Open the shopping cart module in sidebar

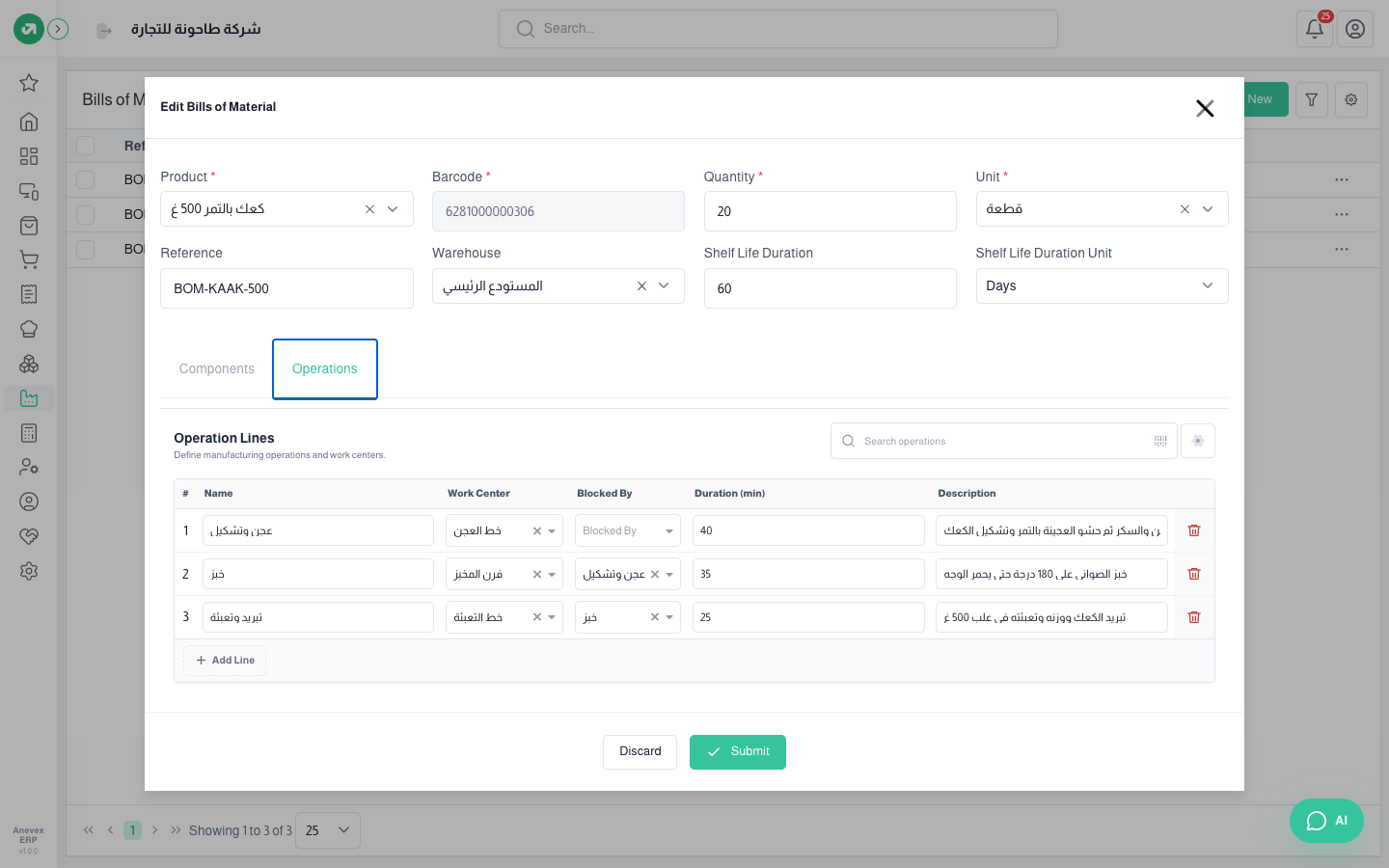(x=29, y=260)
